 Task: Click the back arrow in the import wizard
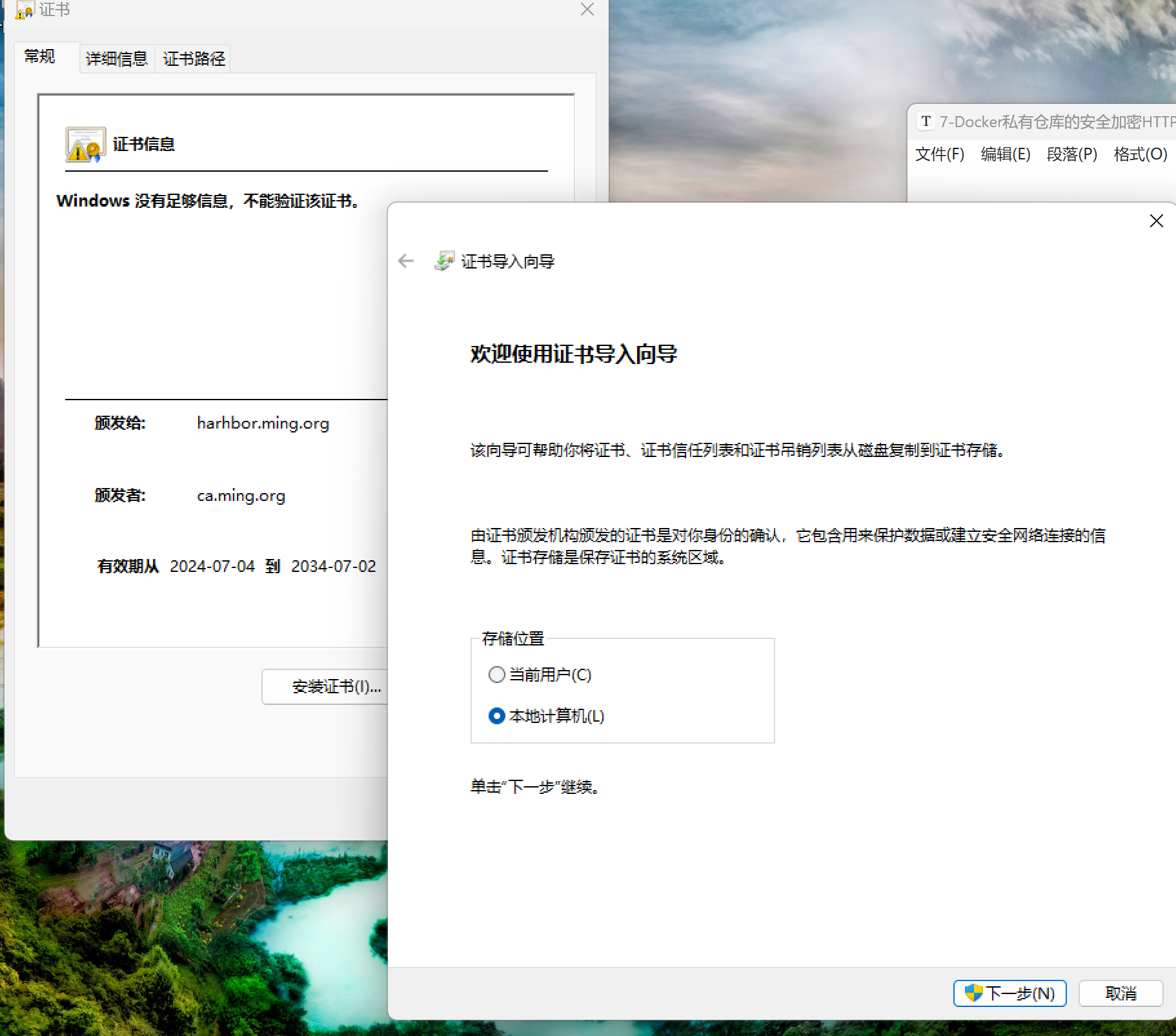[x=406, y=261]
